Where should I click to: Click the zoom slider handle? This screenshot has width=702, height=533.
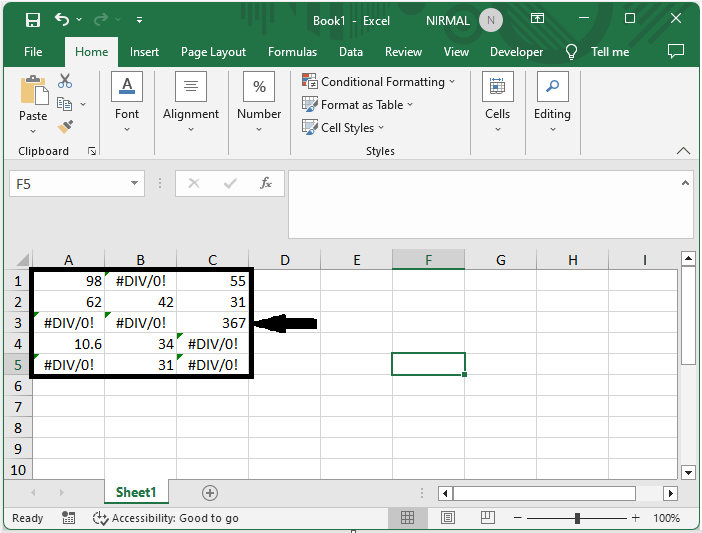click(x=577, y=518)
